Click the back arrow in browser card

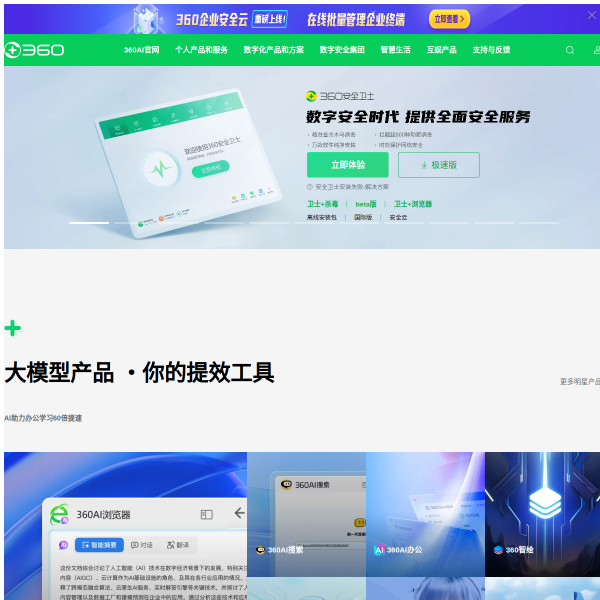[x=240, y=513]
